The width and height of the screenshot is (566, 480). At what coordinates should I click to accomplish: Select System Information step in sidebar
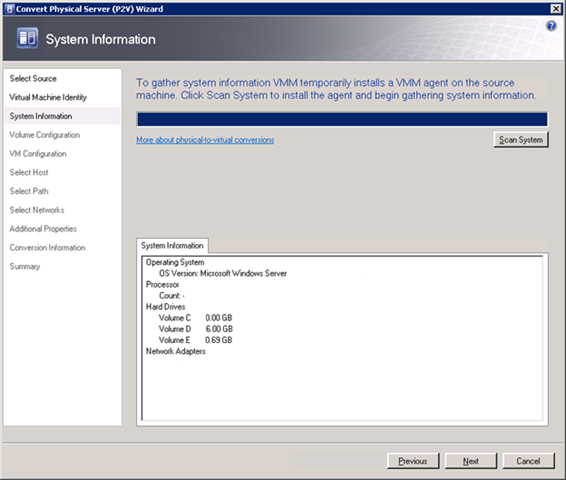[x=62, y=116]
